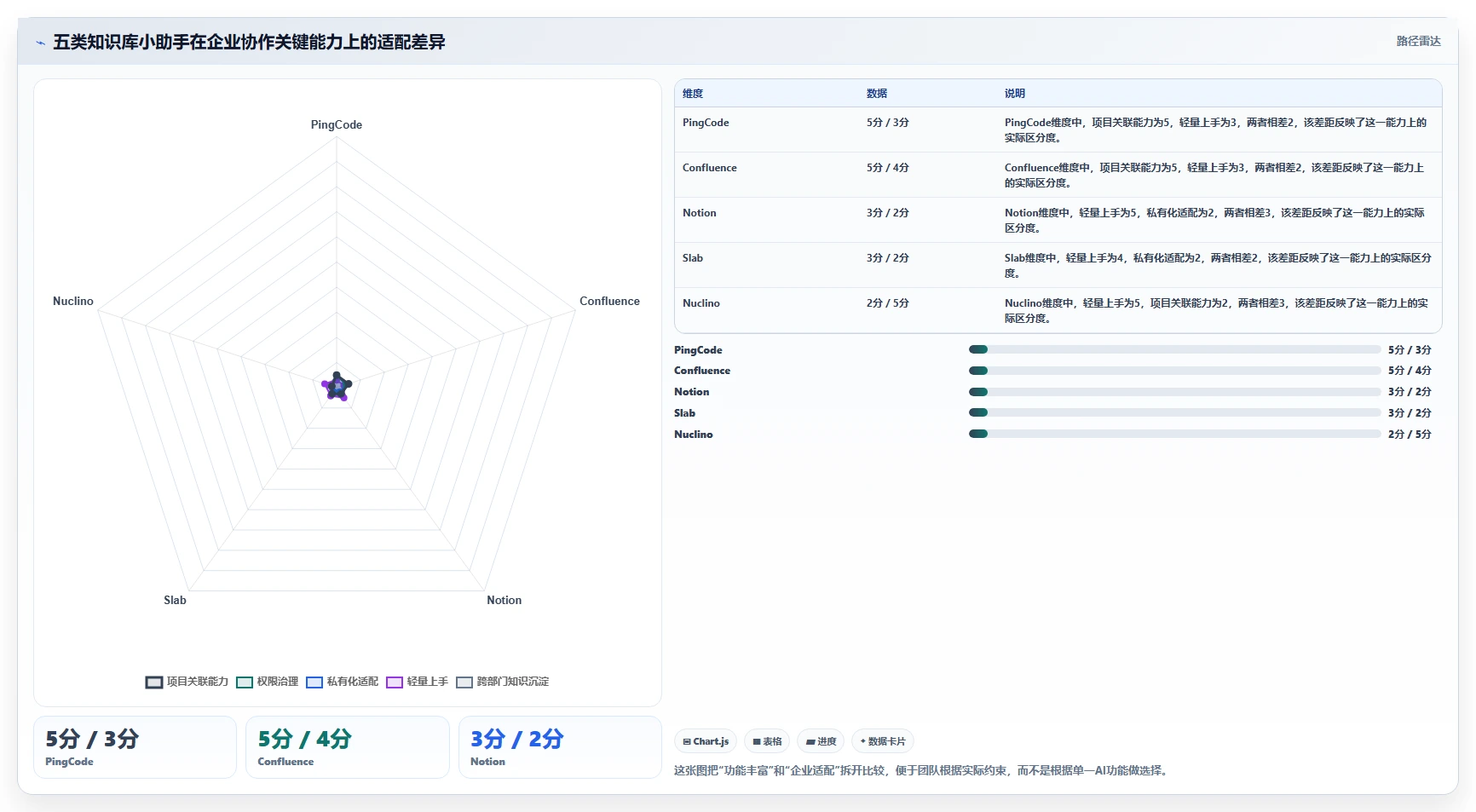This screenshot has width=1476, height=812.
Task: Select the 表格 chip
Action: click(767, 741)
